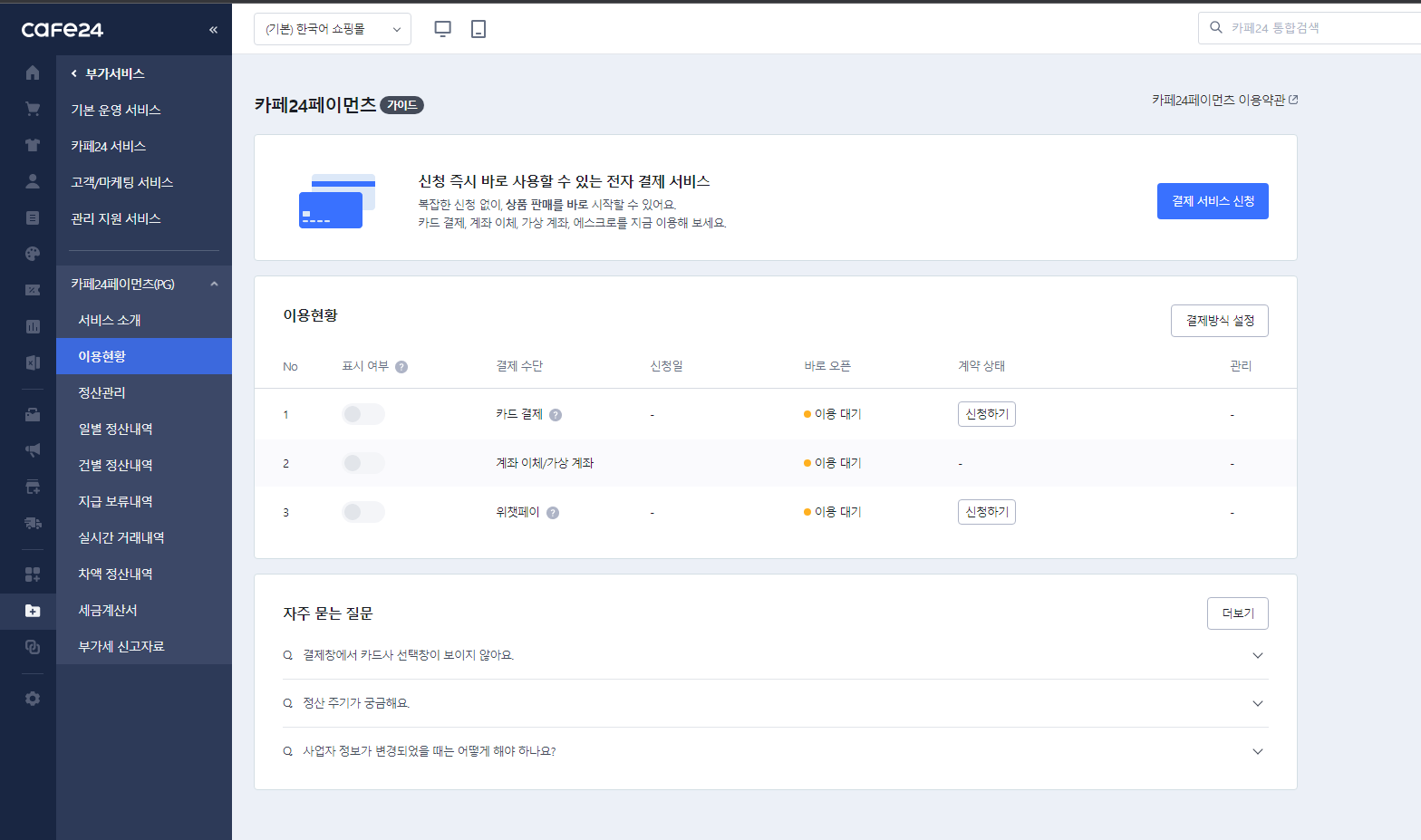This screenshot has width=1421, height=840.
Task: Open the storefront-plus sidebar icon
Action: click(x=33, y=487)
